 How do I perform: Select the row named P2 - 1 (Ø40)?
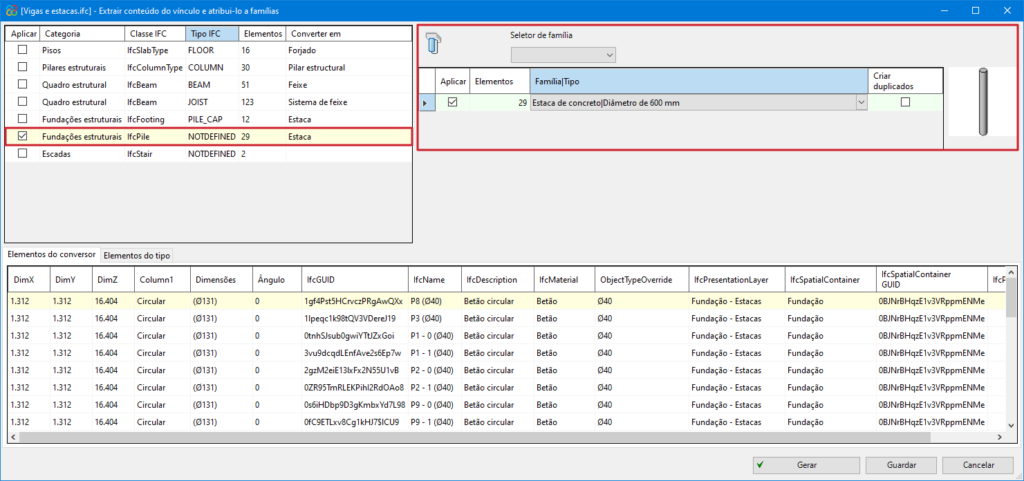coord(506,387)
